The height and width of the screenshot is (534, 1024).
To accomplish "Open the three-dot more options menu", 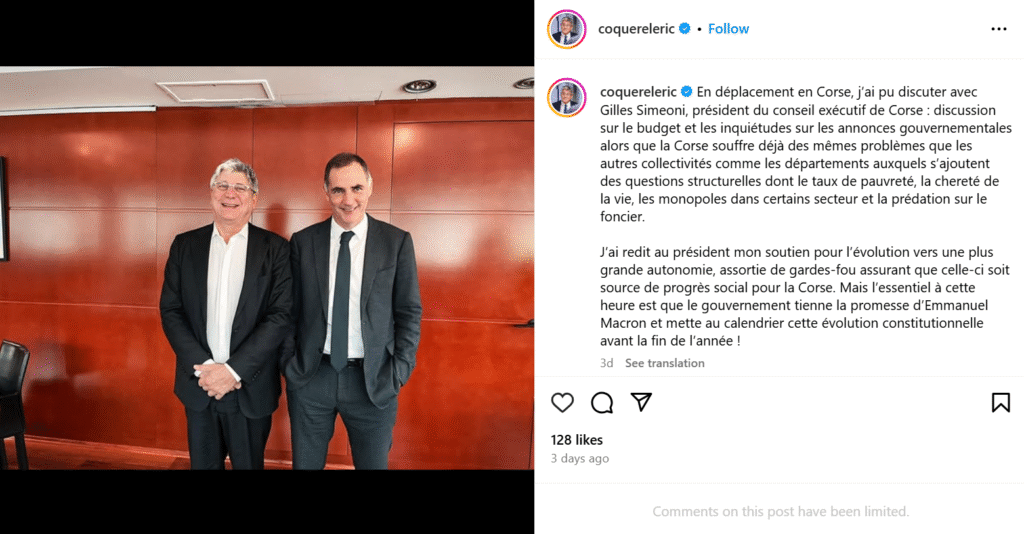I will tap(999, 29).
